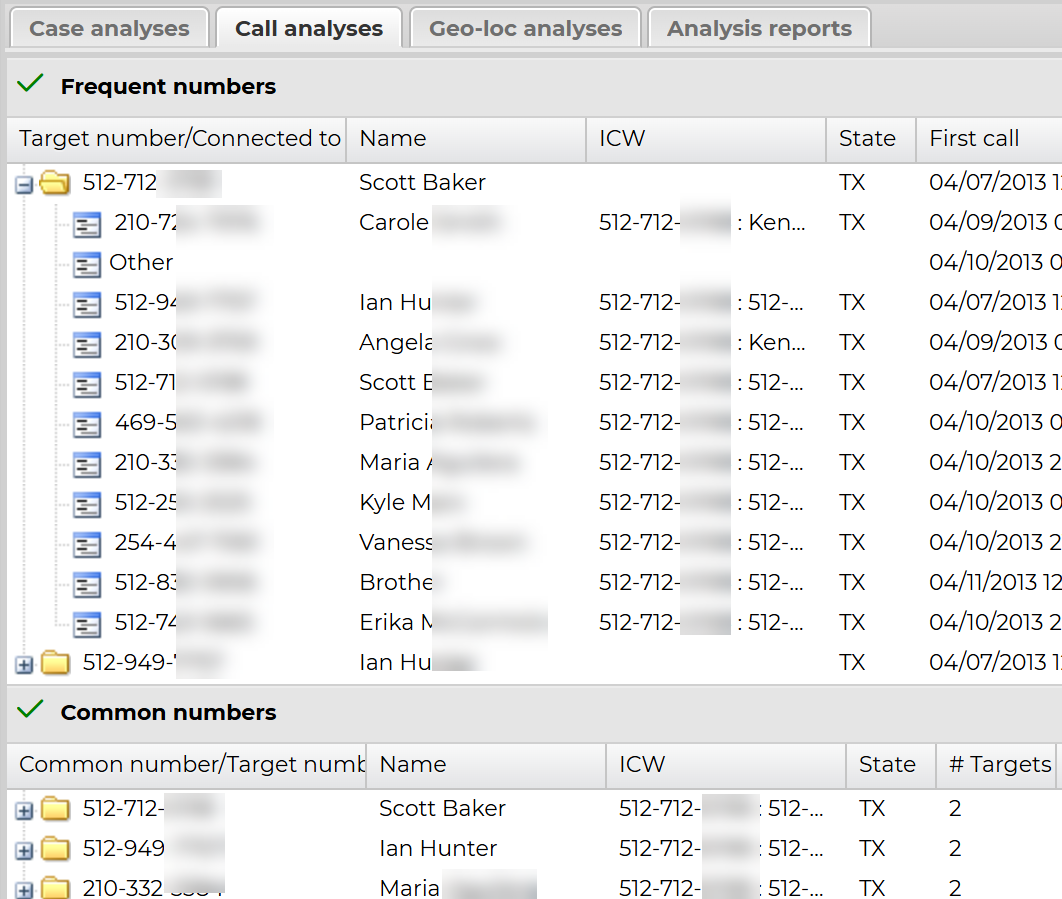Switch to the Case analyses tab

[109, 28]
